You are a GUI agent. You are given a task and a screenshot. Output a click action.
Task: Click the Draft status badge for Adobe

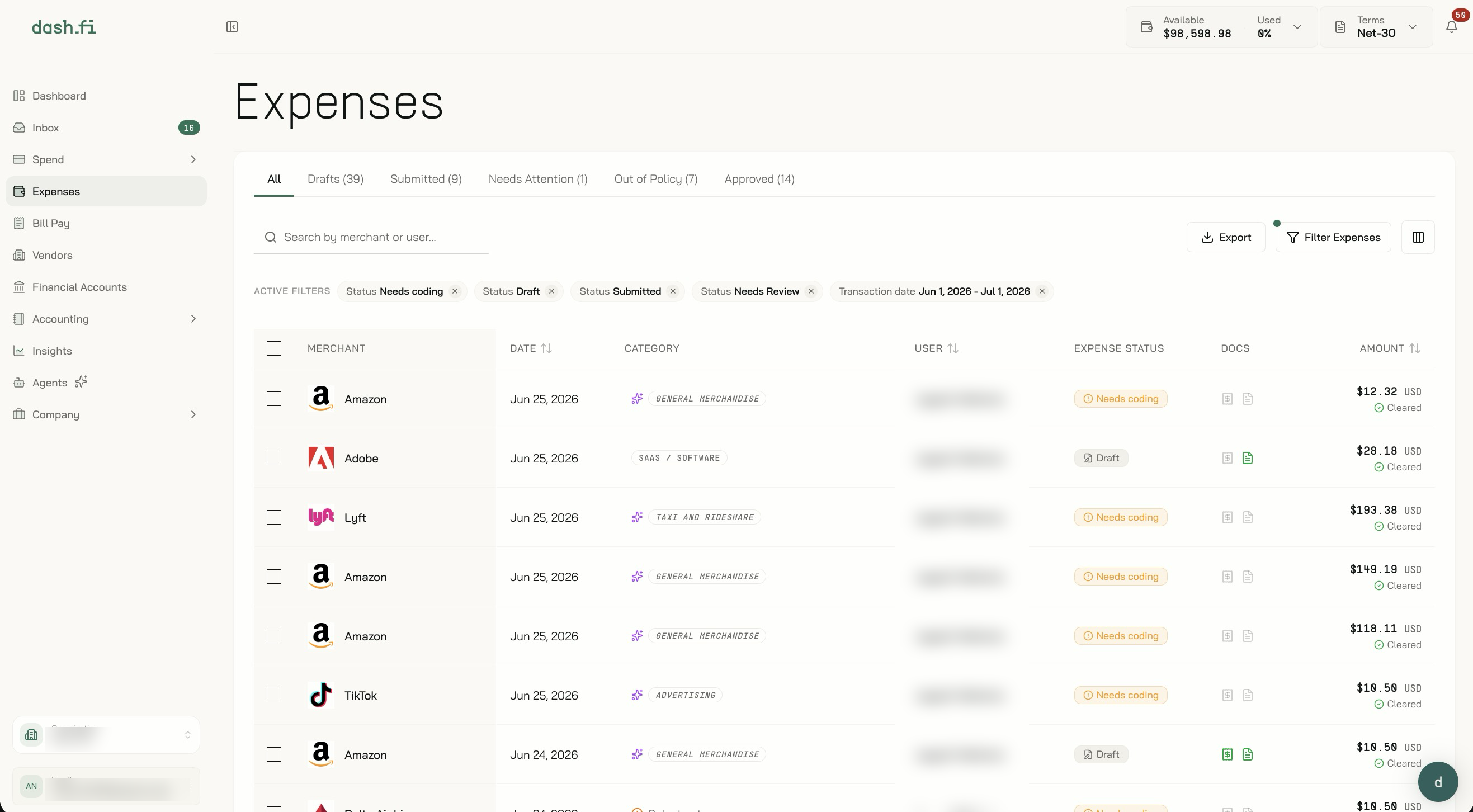coord(1101,458)
